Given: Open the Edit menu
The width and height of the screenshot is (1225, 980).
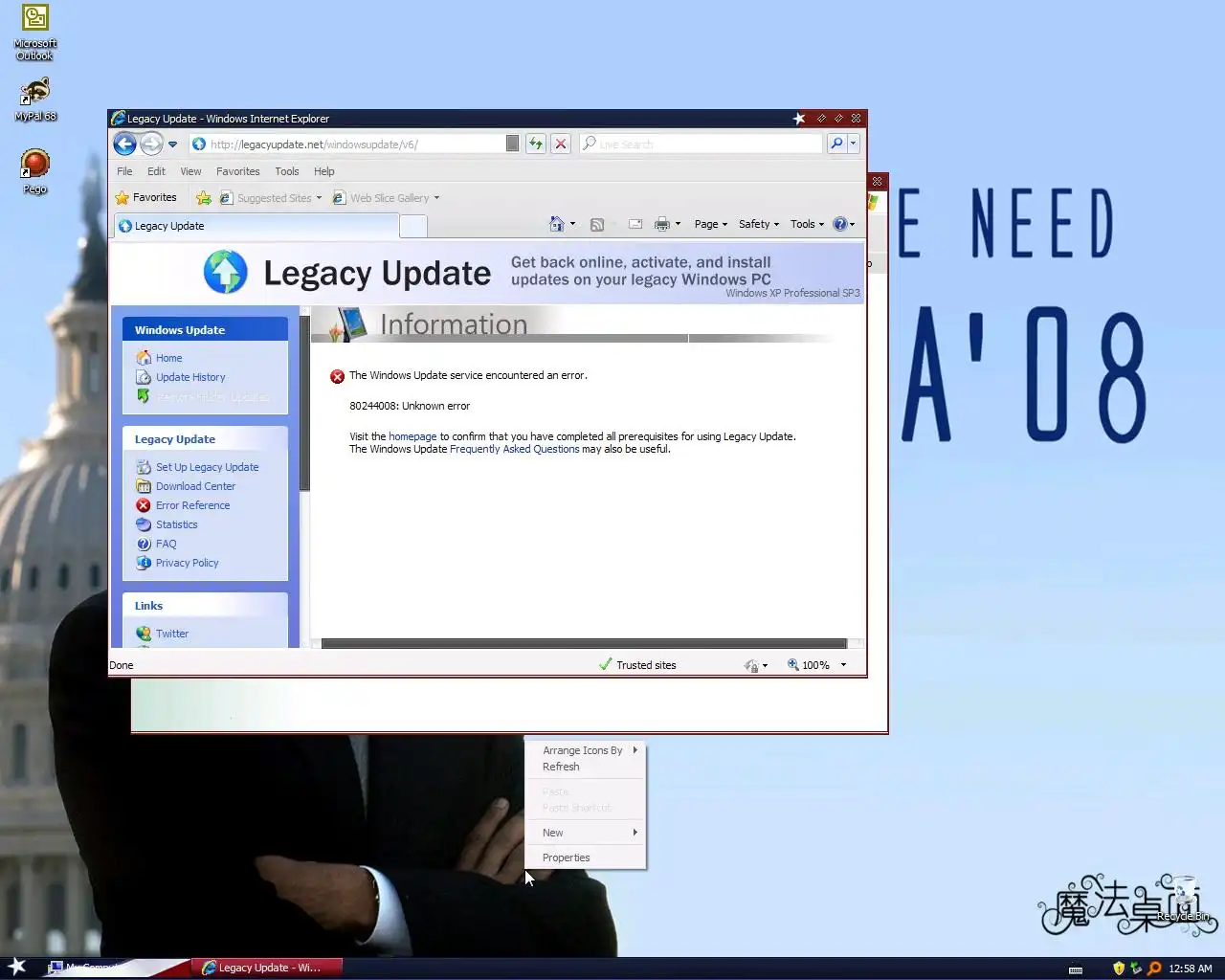Looking at the screenshot, I should tap(156, 171).
